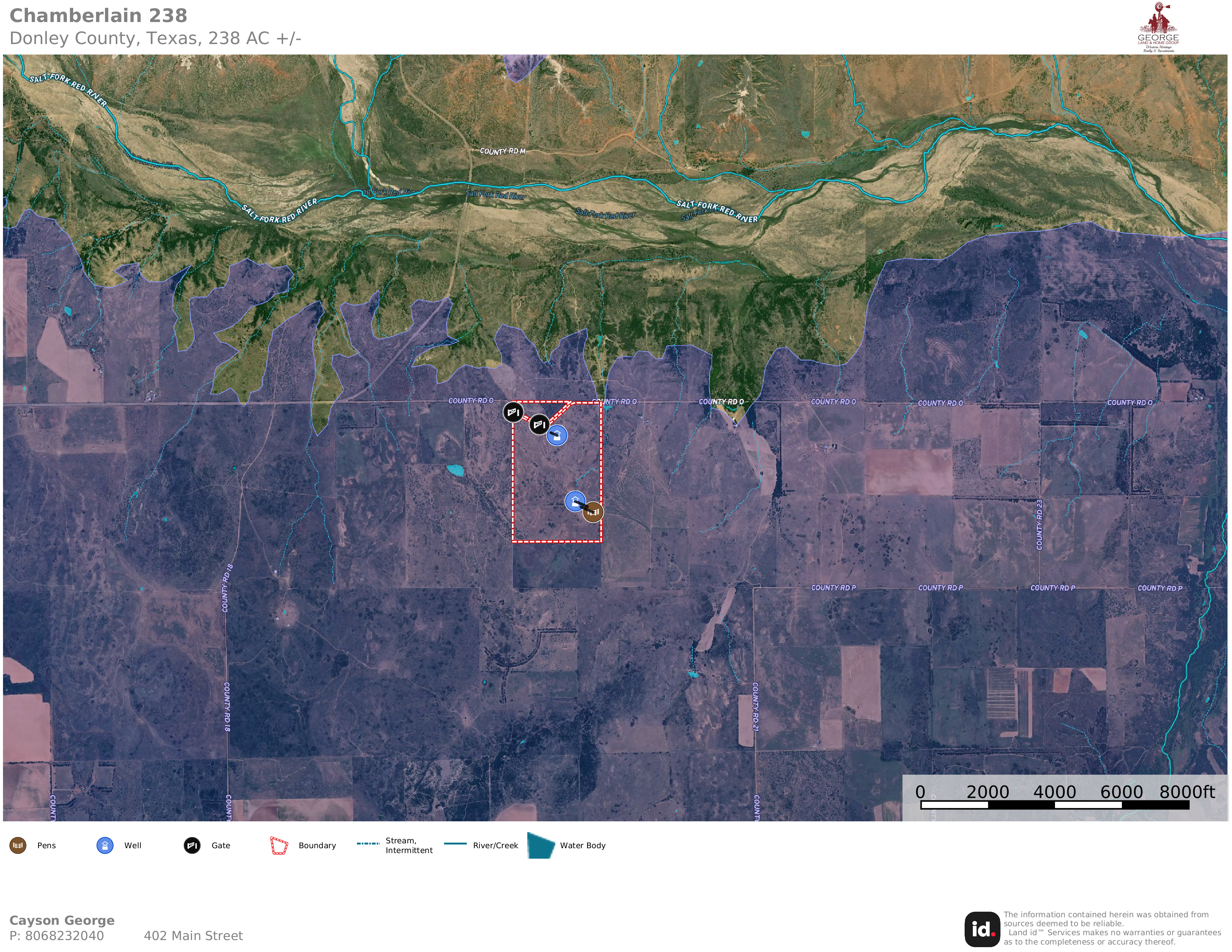Viewport: 1232px width, 952px height.
Task: Click the COUNTY RD M road label
Action: 502,151
